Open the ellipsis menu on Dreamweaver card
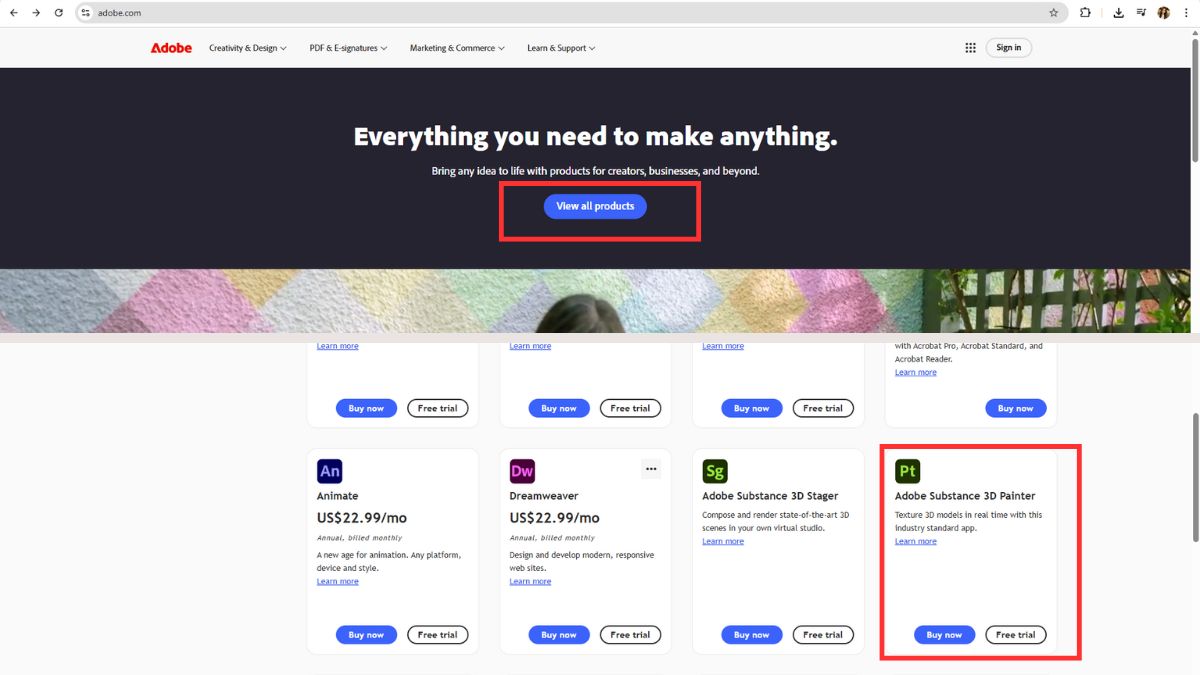Screen dimensions: 1200x675 tap(651, 468)
